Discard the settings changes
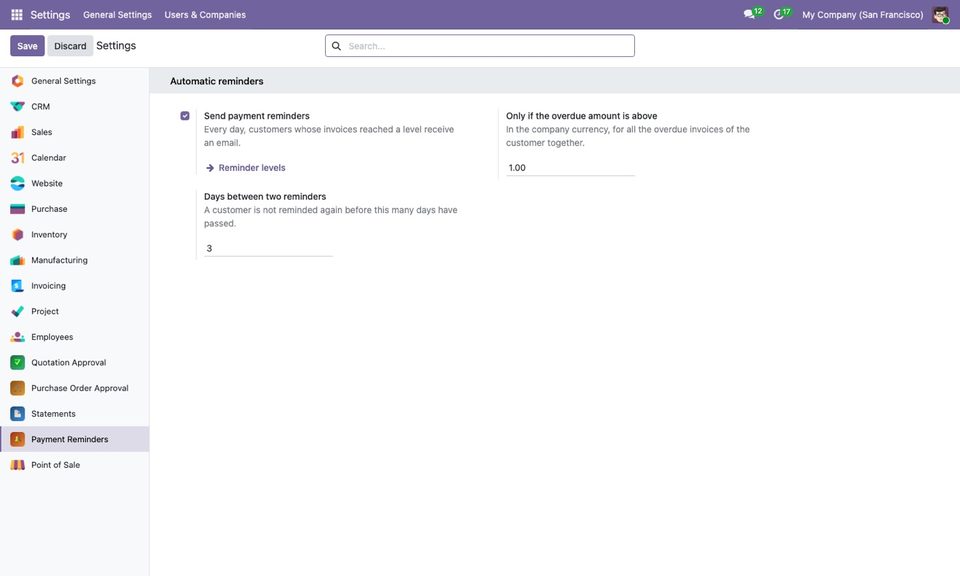Image resolution: width=960 pixels, height=576 pixels. 70,46
